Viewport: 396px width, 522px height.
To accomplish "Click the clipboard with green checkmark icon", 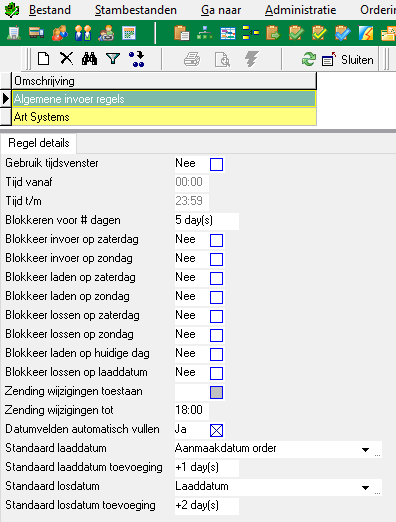I will tap(296, 33).
